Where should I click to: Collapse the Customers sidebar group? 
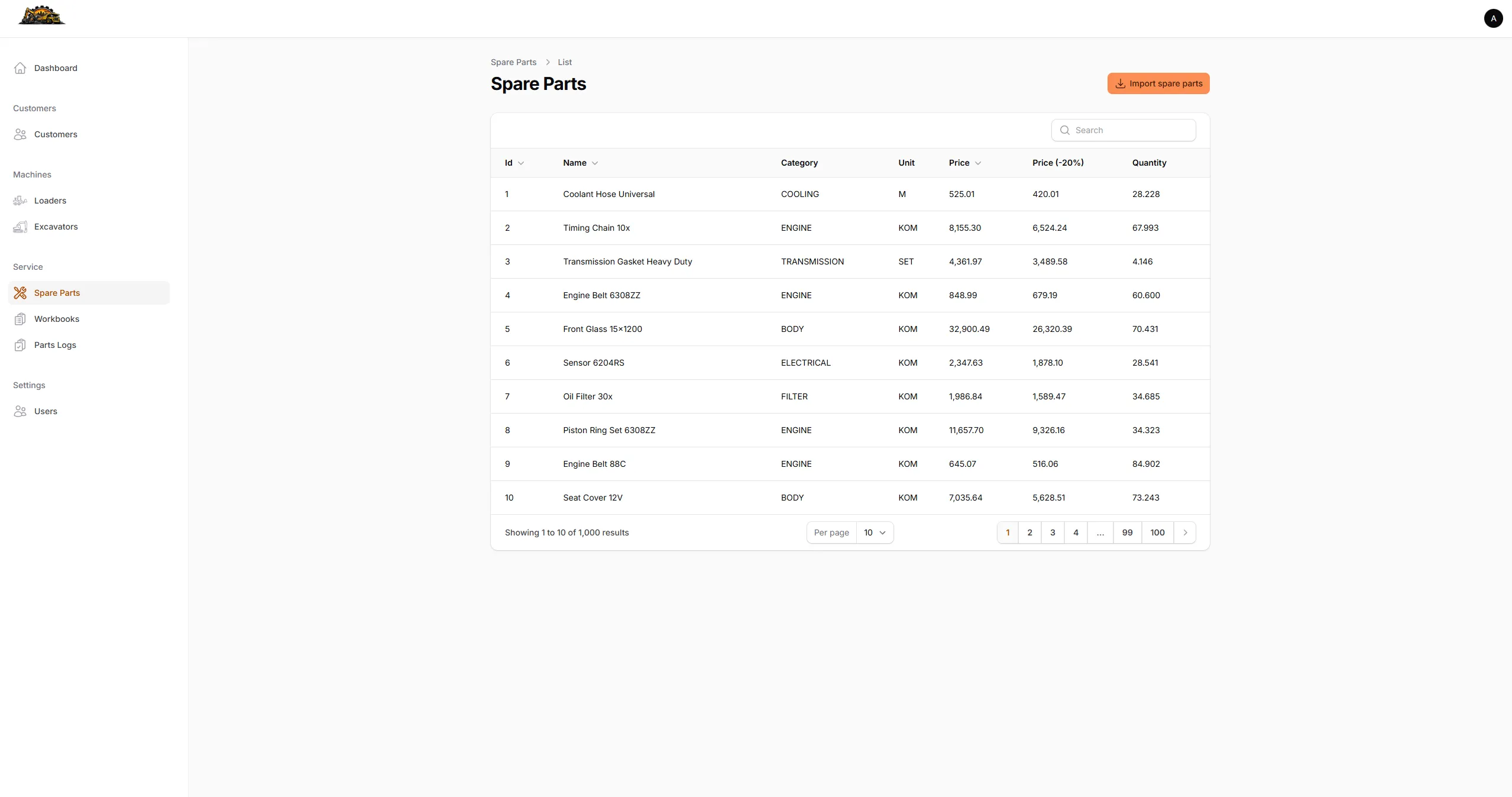(x=34, y=108)
